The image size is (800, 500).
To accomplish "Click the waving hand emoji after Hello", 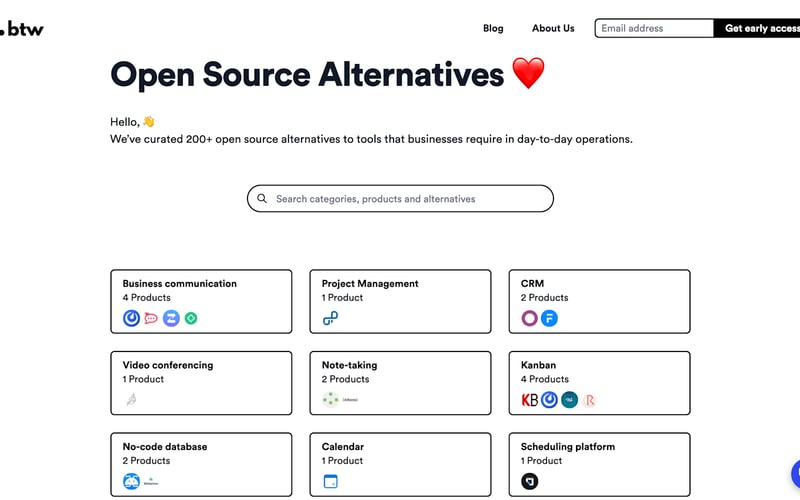I will [148, 121].
